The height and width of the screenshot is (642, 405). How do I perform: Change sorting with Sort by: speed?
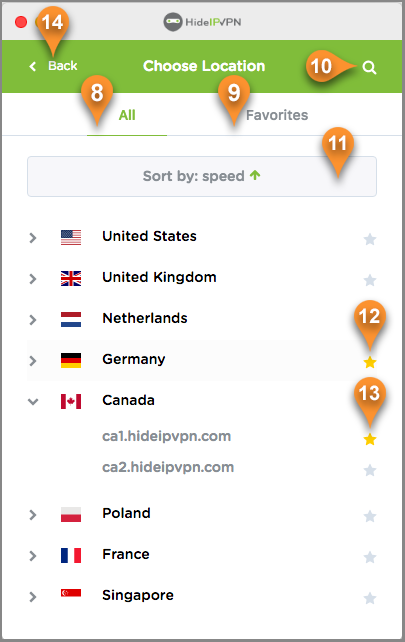pos(202,176)
